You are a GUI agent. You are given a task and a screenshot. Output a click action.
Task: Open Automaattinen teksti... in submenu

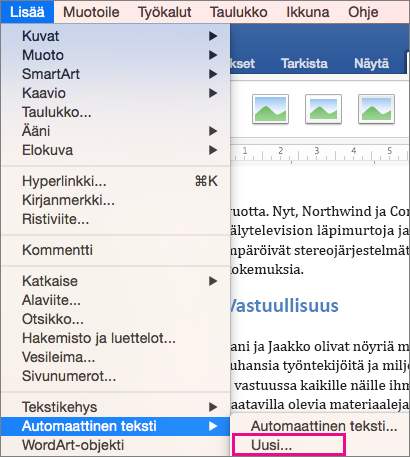tap(320, 426)
